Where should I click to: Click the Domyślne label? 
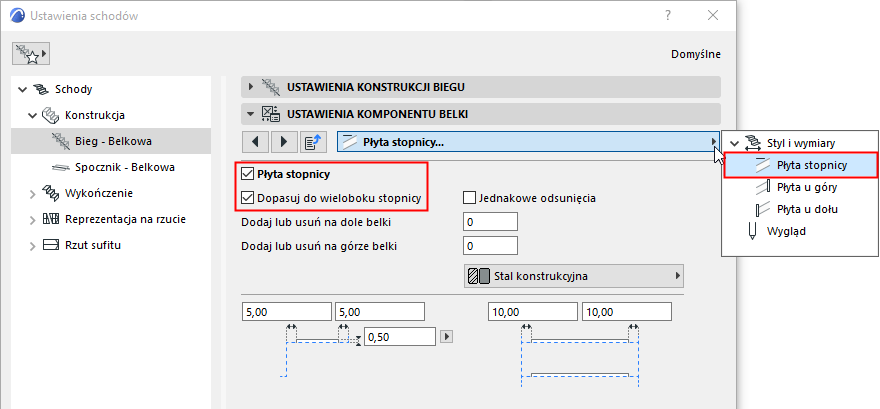(696, 54)
